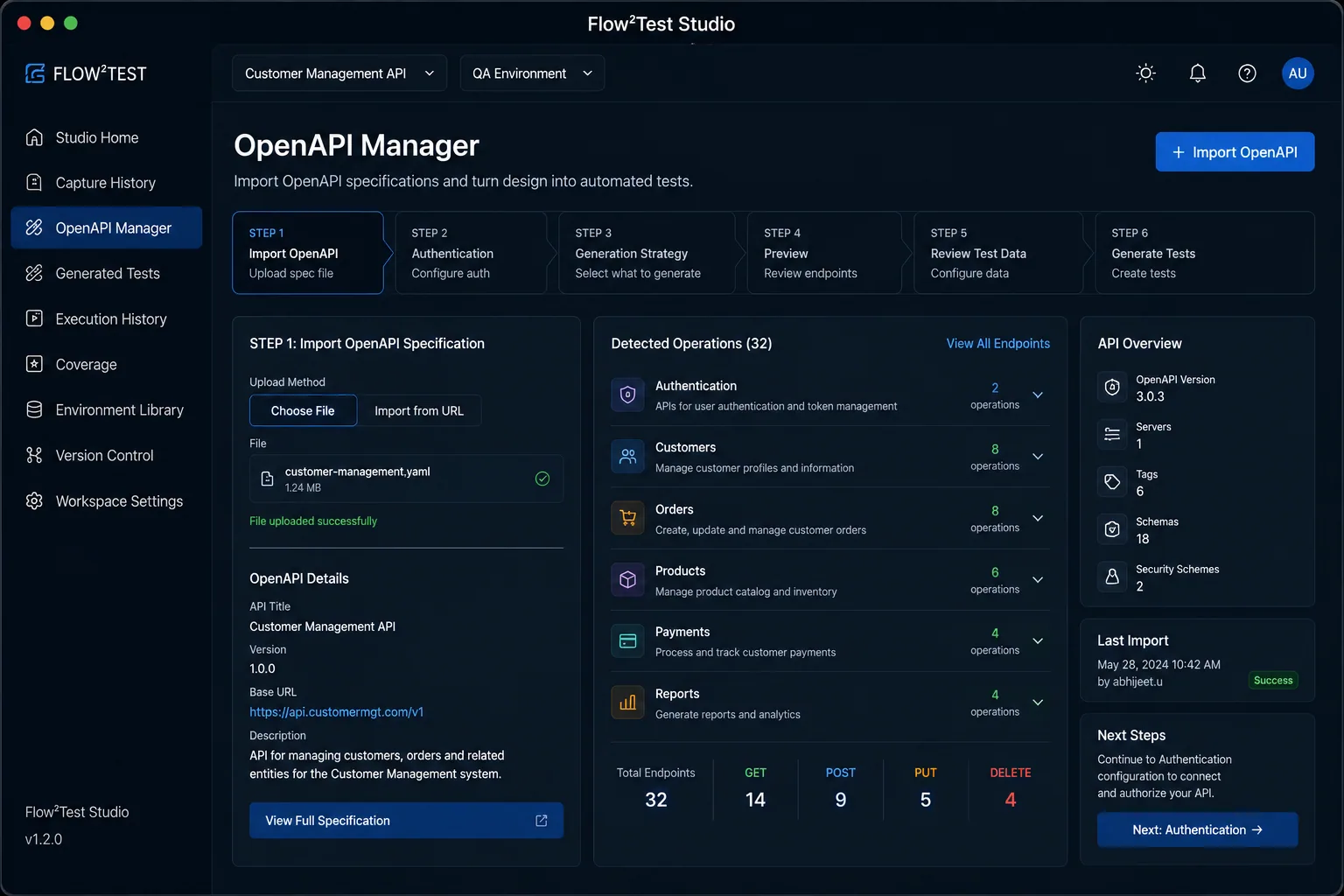Expand the Orders operations chevron

click(1038, 518)
